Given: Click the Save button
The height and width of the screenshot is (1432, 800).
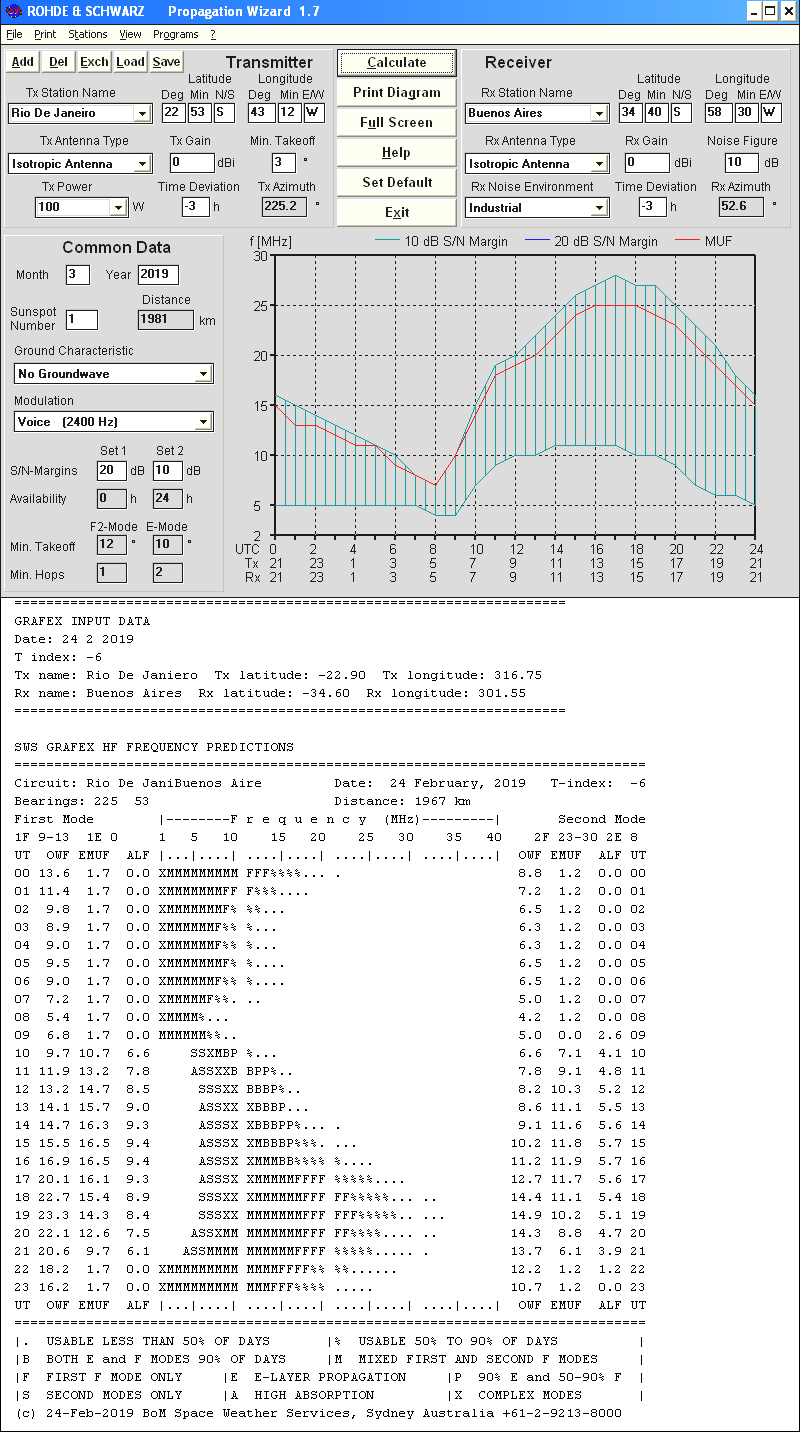Looking at the screenshot, I should (x=166, y=62).
